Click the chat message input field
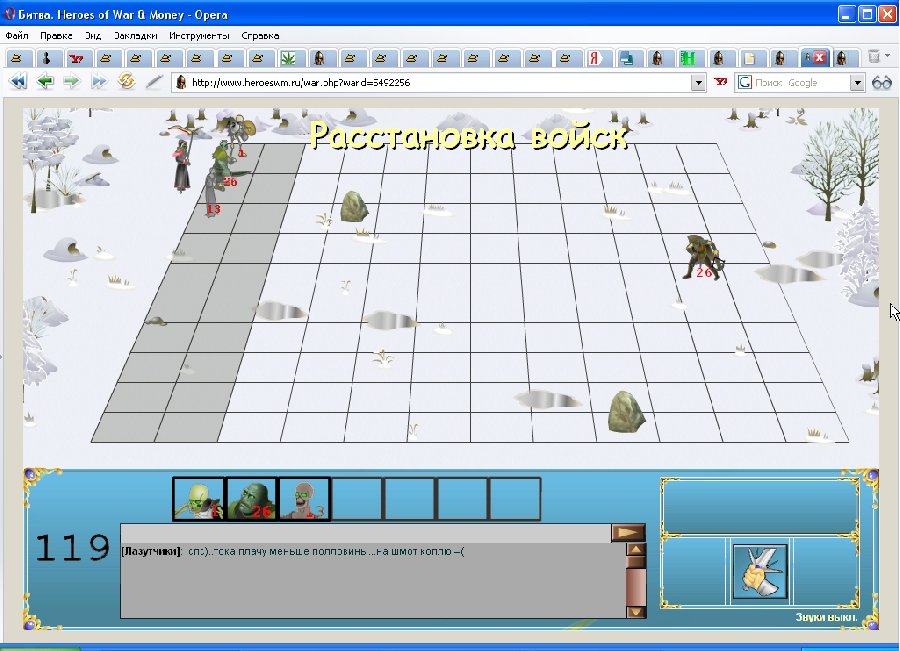The height and width of the screenshot is (651, 900). tap(365, 533)
